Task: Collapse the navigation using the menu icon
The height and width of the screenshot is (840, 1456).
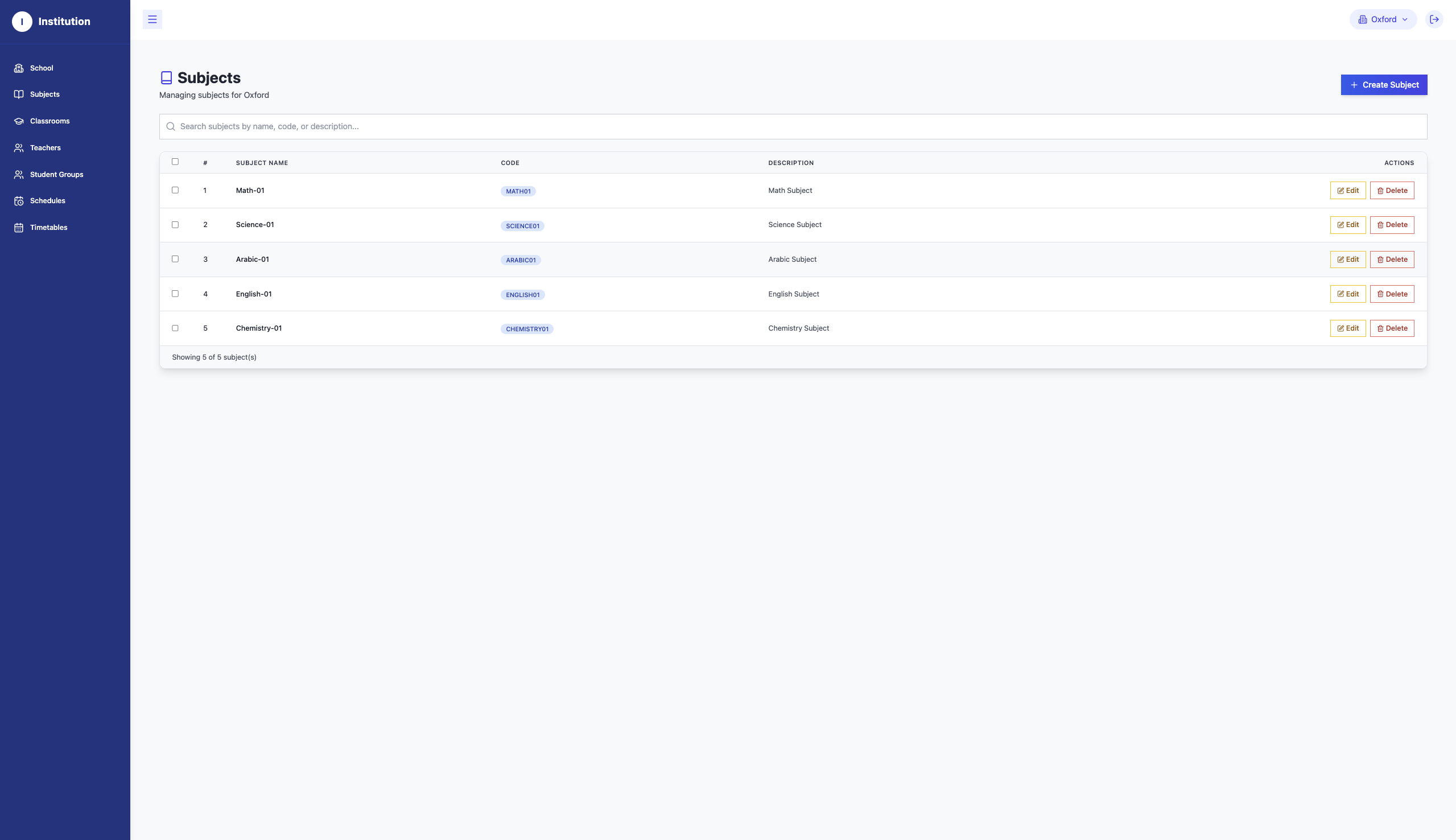Action: click(x=152, y=19)
